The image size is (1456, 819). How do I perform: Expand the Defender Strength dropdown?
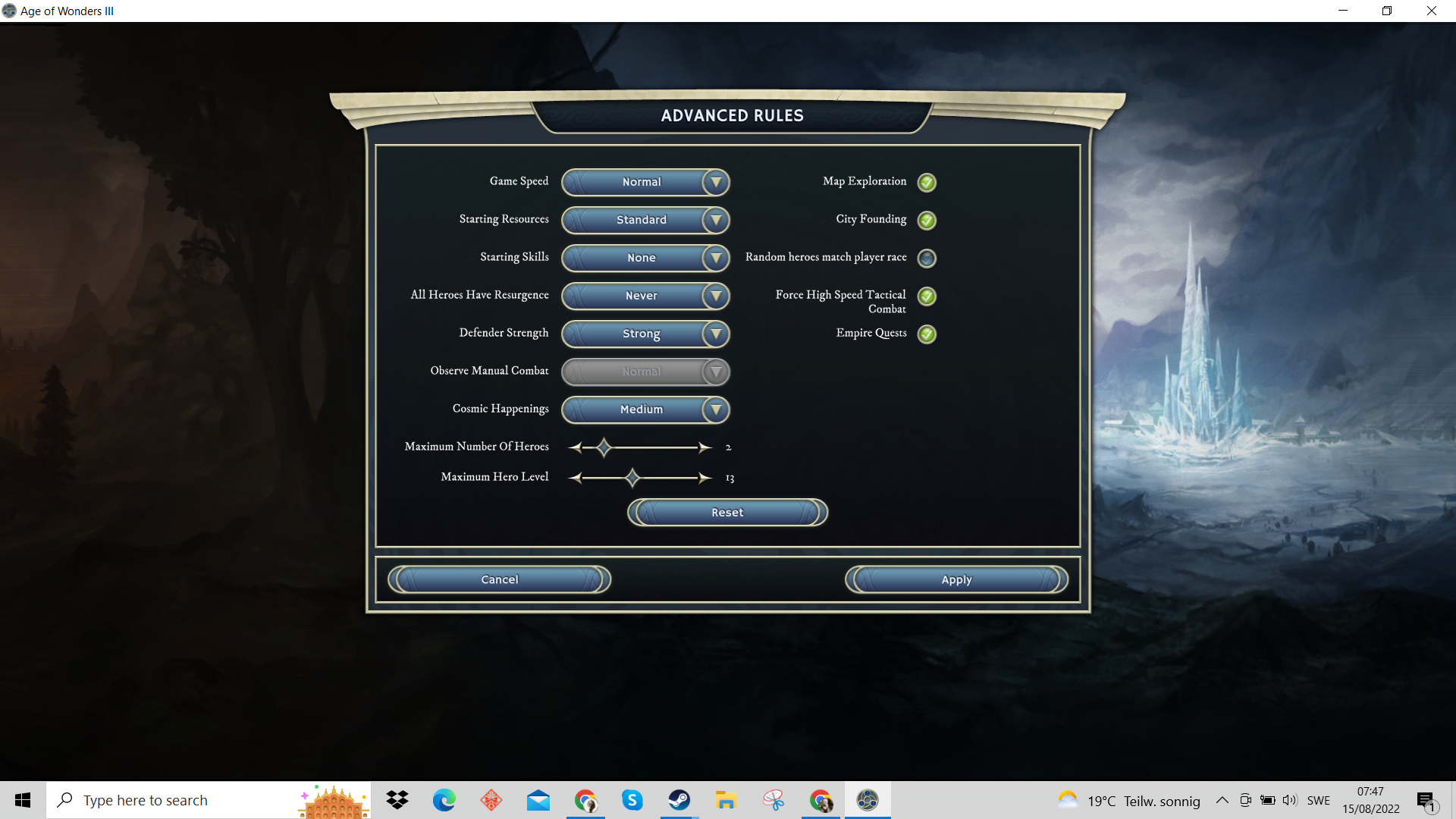pos(645,334)
